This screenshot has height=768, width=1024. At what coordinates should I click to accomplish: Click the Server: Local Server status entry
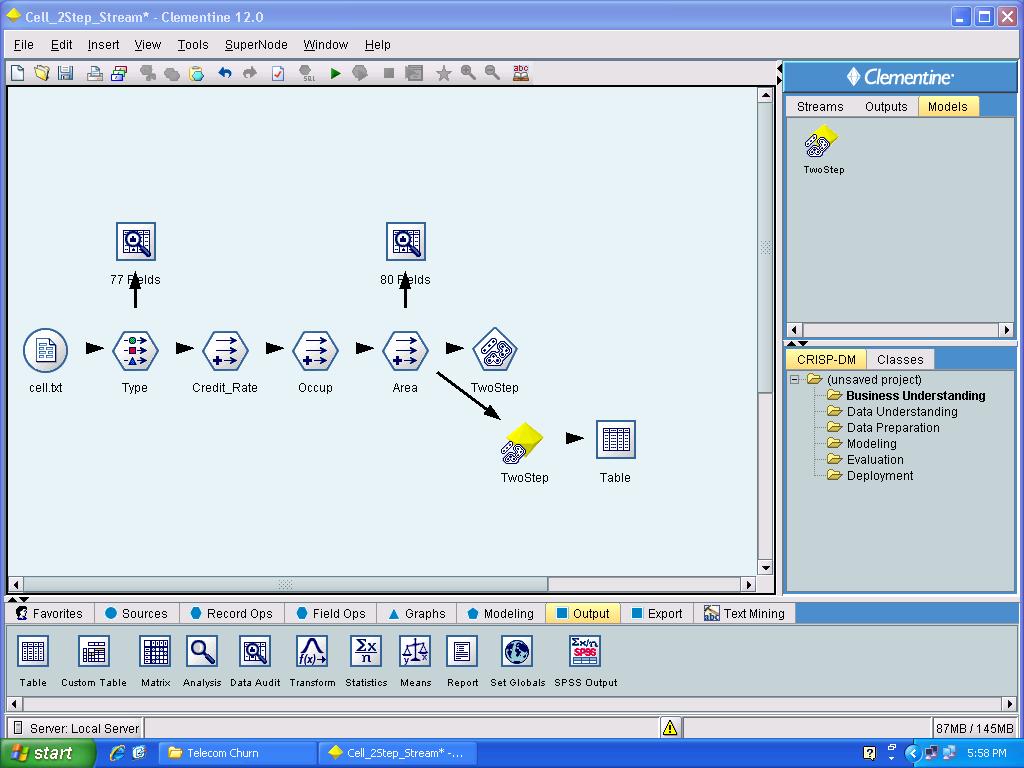pyautogui.click(x=76, y=728)
